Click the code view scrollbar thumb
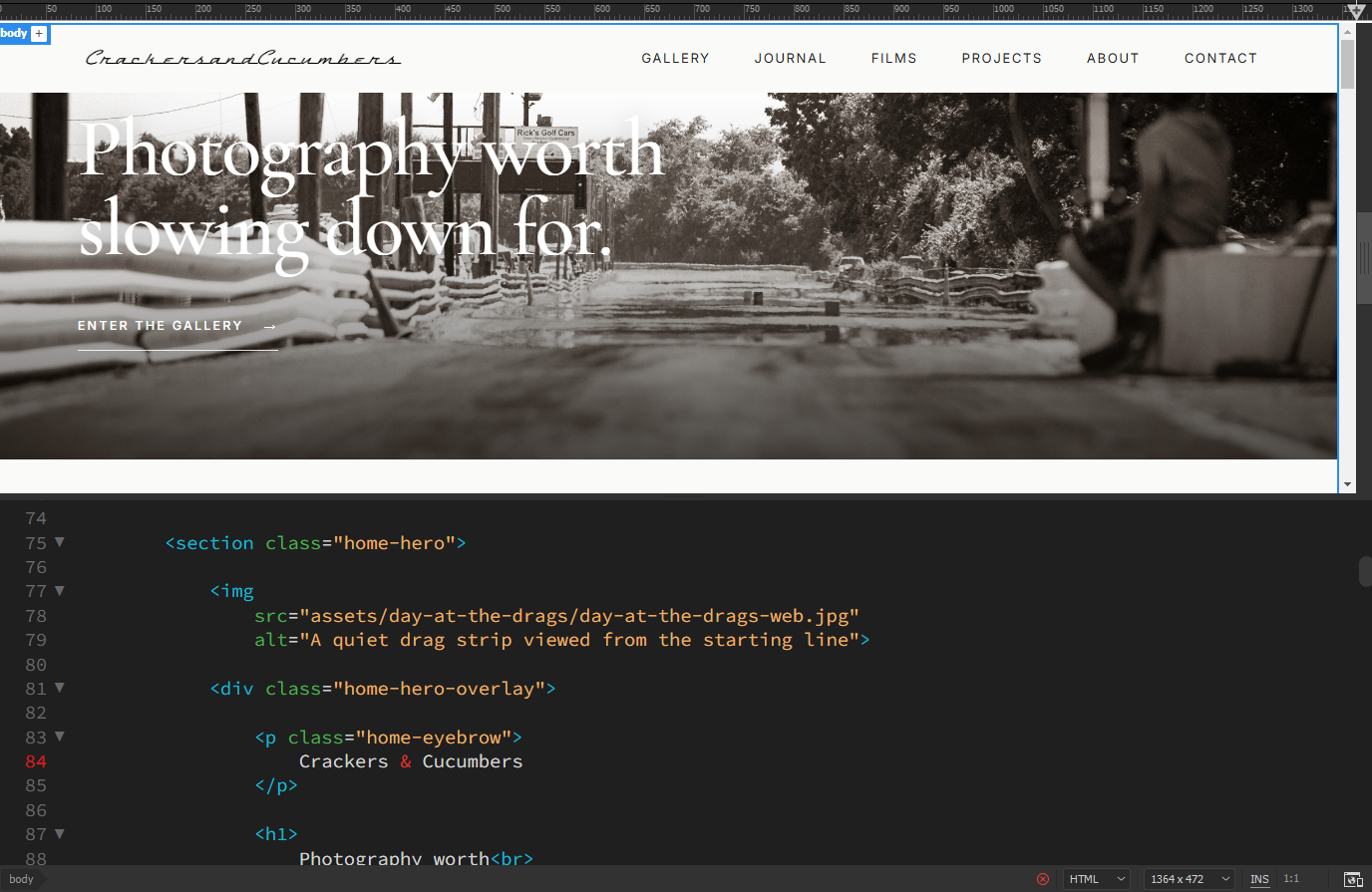1372x892 pixels. click(x=1365, y=572)
